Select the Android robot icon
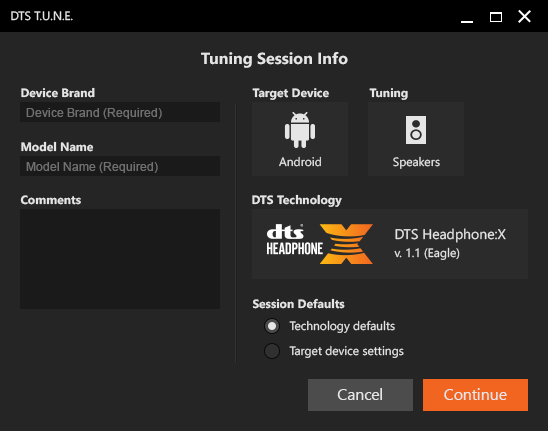 300,130
